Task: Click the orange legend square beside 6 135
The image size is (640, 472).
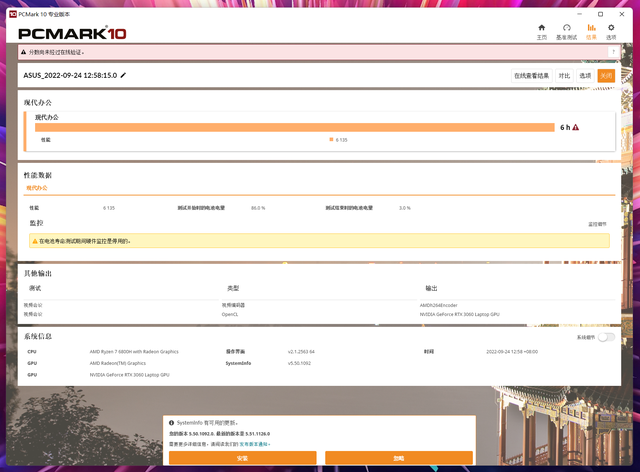Action: point(331,140)
